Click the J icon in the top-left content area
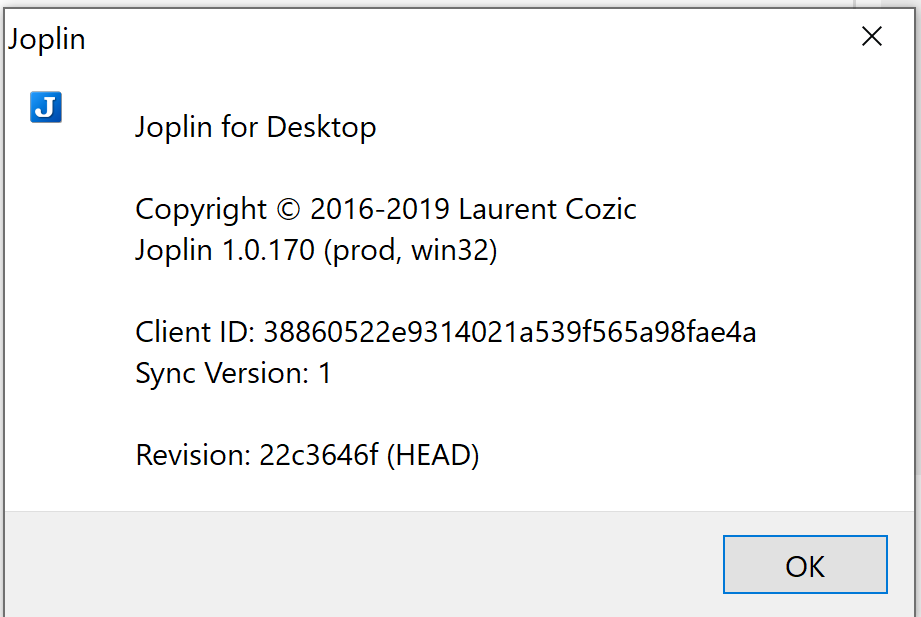This screenshot has height=617, width=921. (45, 106)
